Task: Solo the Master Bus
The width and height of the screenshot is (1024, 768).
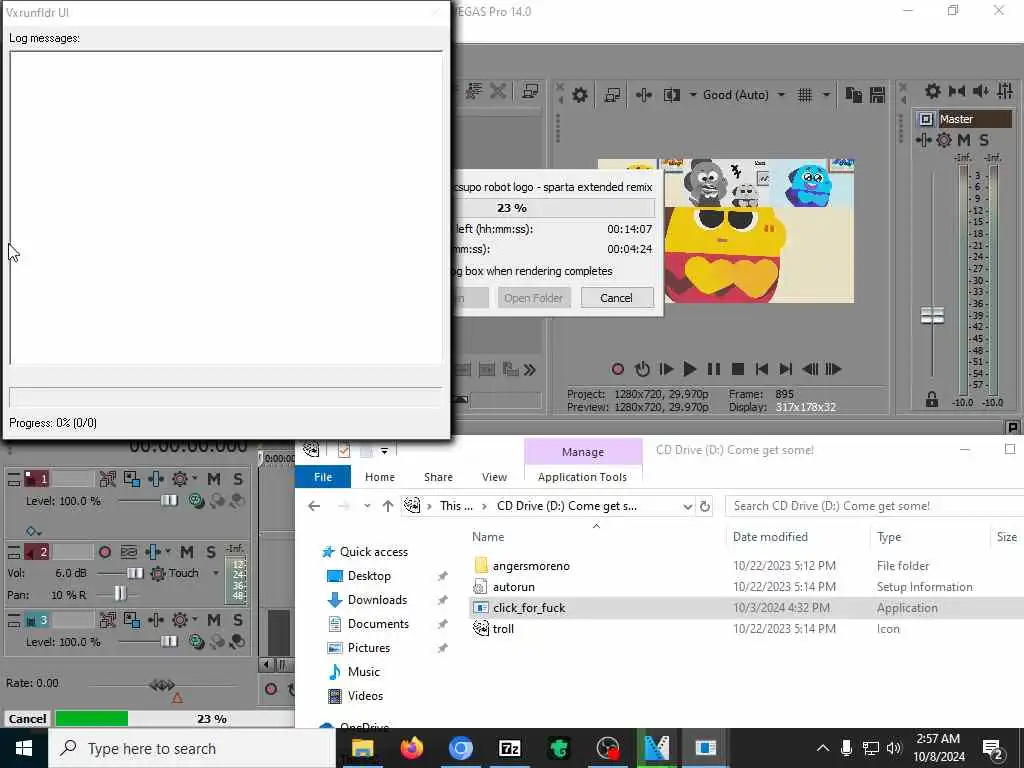Action: [984, 140]
